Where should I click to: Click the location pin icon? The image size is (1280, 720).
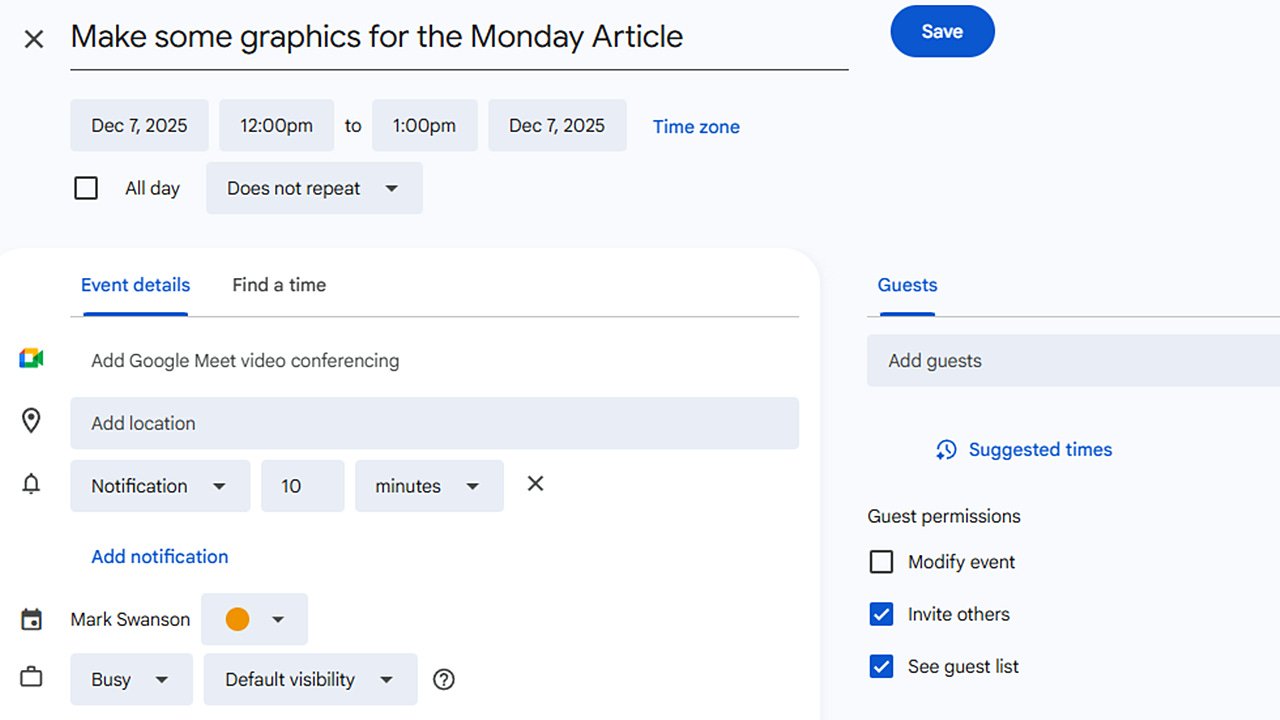pyautogui.click(x=31, y=421)
